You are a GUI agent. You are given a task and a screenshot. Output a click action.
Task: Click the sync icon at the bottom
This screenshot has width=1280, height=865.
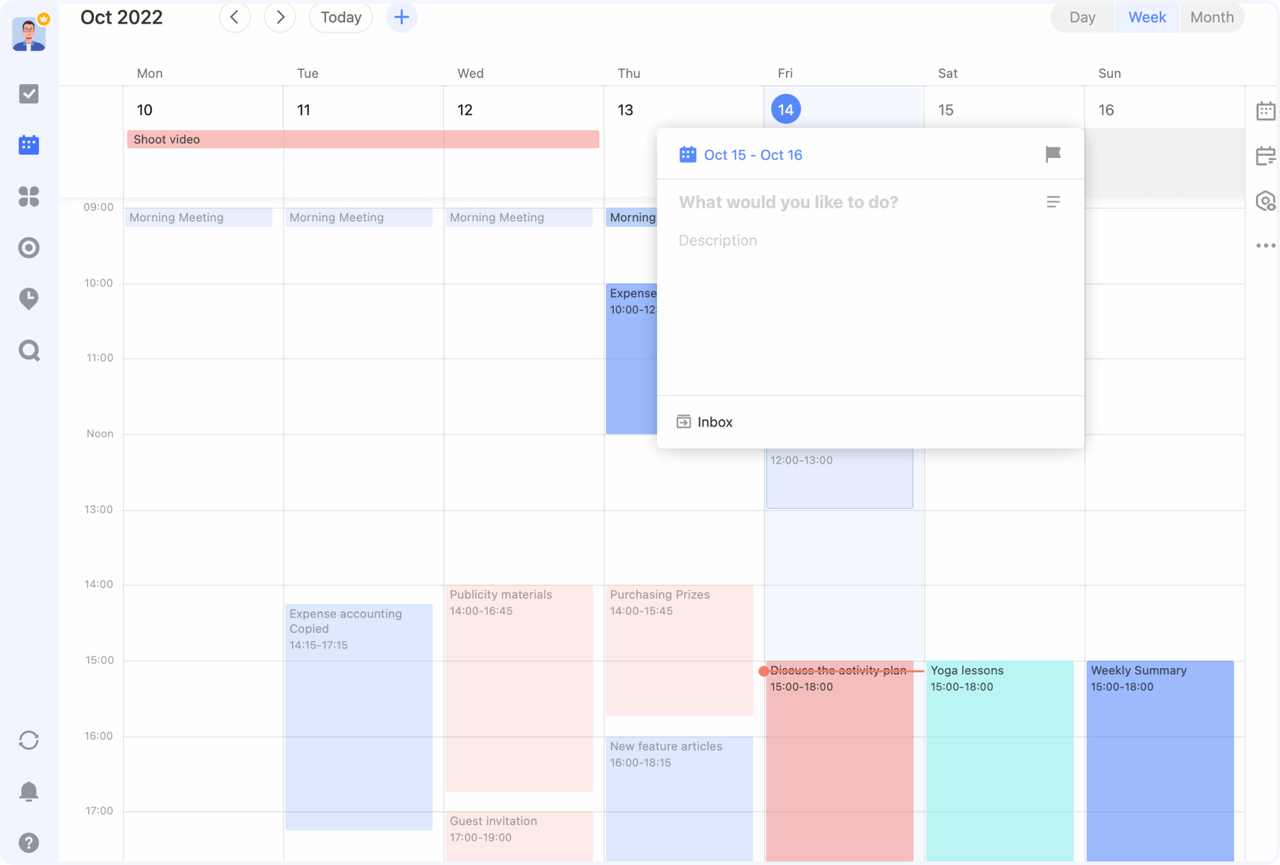(x=29, y=740)
